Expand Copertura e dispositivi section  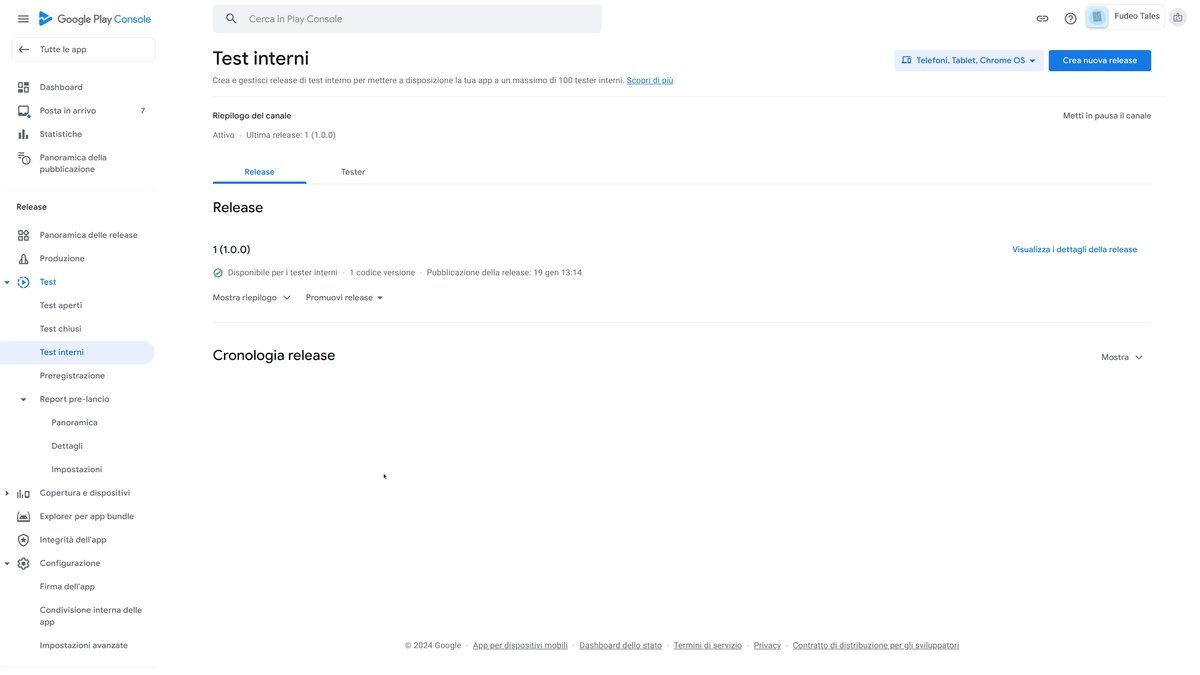(7, 494)
